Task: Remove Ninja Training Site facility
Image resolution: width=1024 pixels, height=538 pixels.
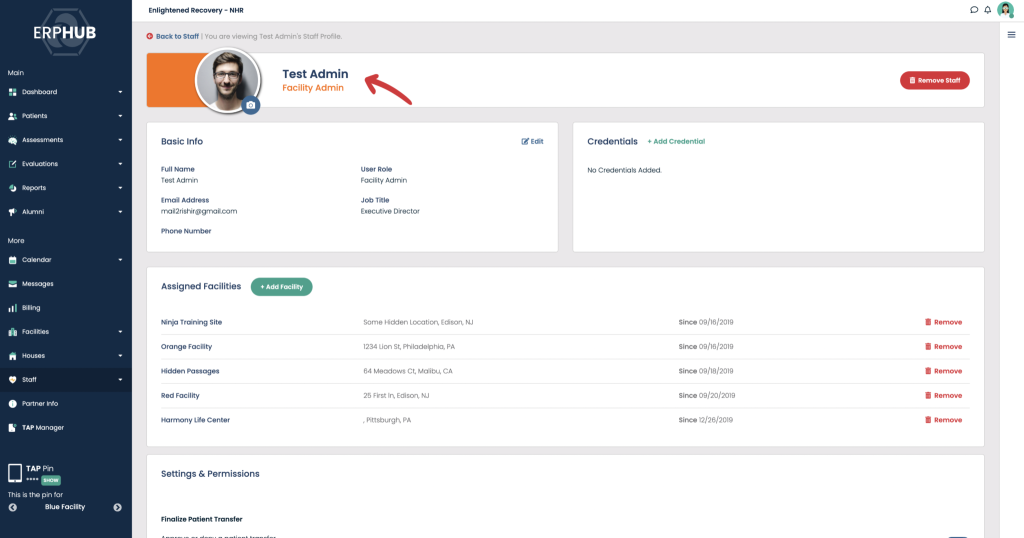Action: [x=943, y=322]
